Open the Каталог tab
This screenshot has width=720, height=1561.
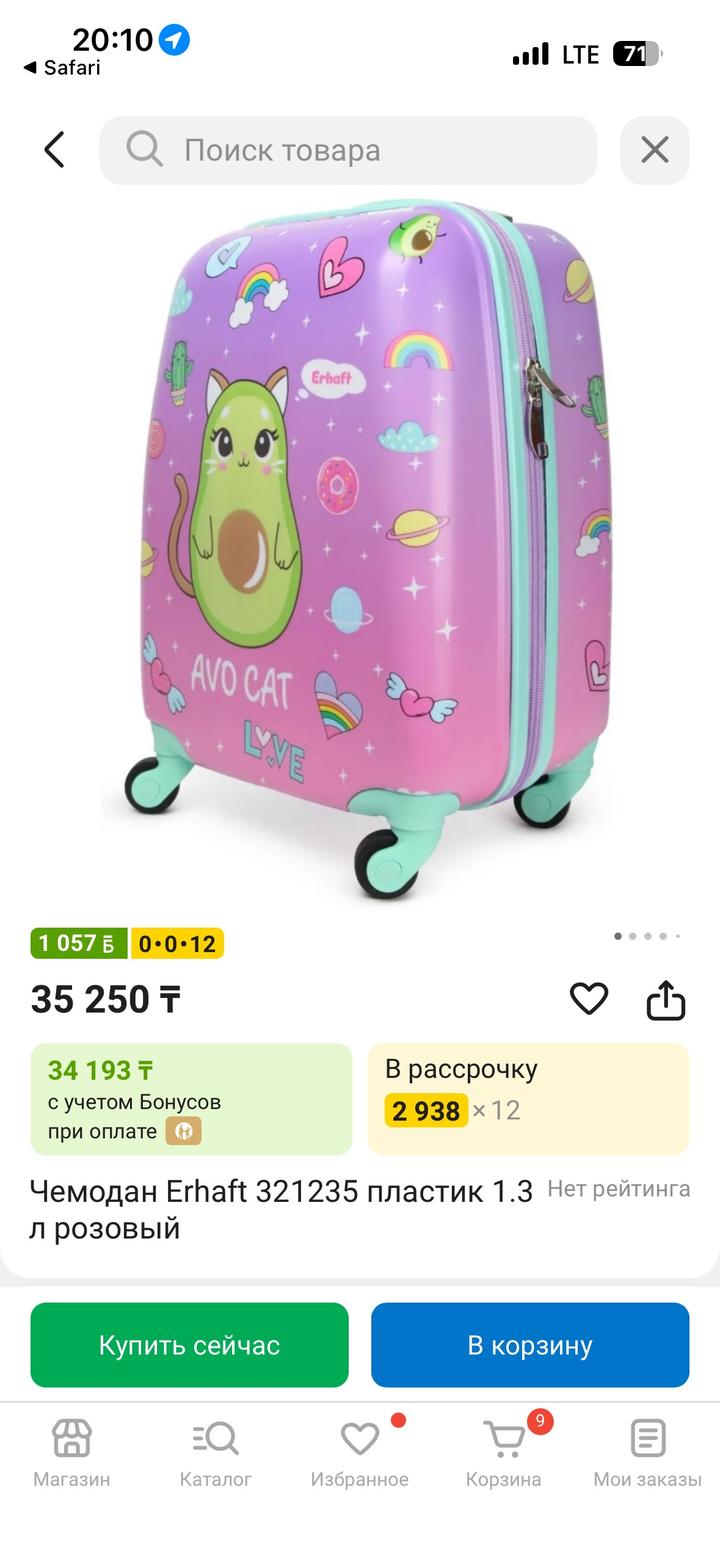coord(216,1453)
